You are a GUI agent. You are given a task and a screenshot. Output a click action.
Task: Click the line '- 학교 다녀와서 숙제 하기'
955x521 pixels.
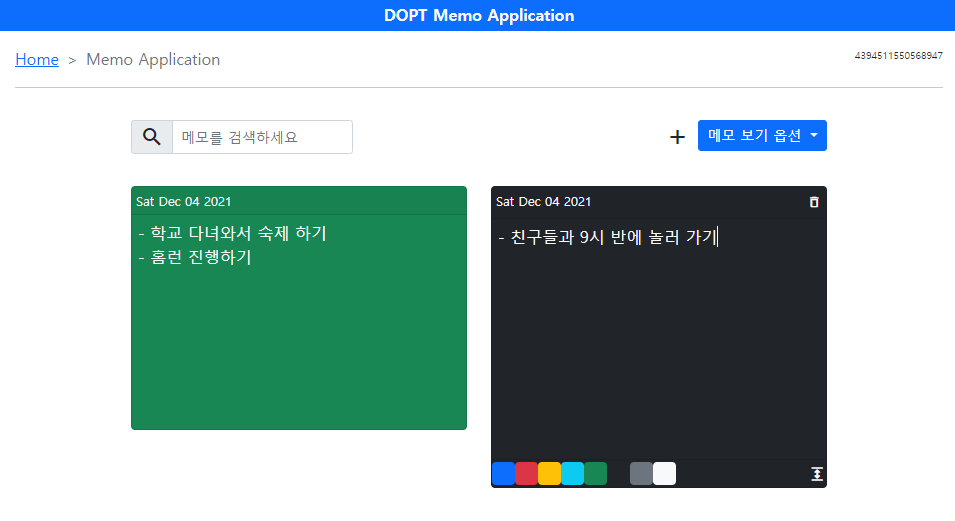click(x=233, y=233)
